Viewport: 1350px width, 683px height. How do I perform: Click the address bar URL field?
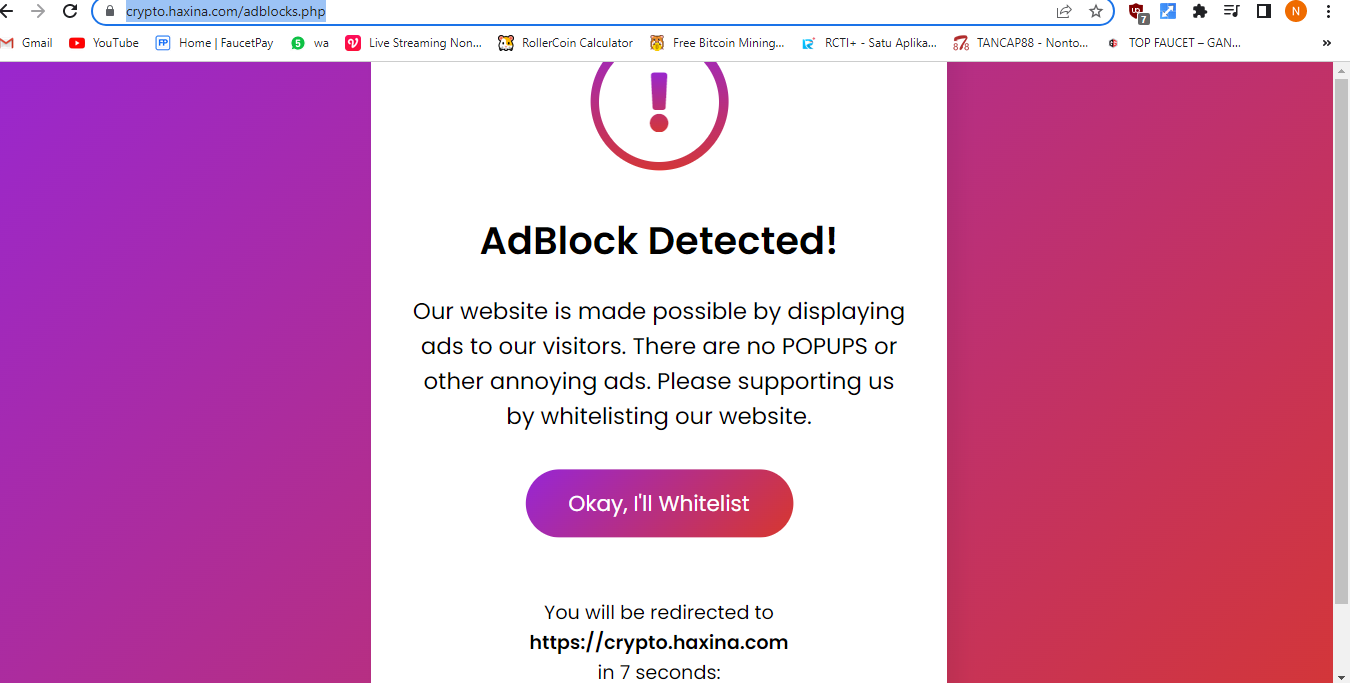[400, 12]
